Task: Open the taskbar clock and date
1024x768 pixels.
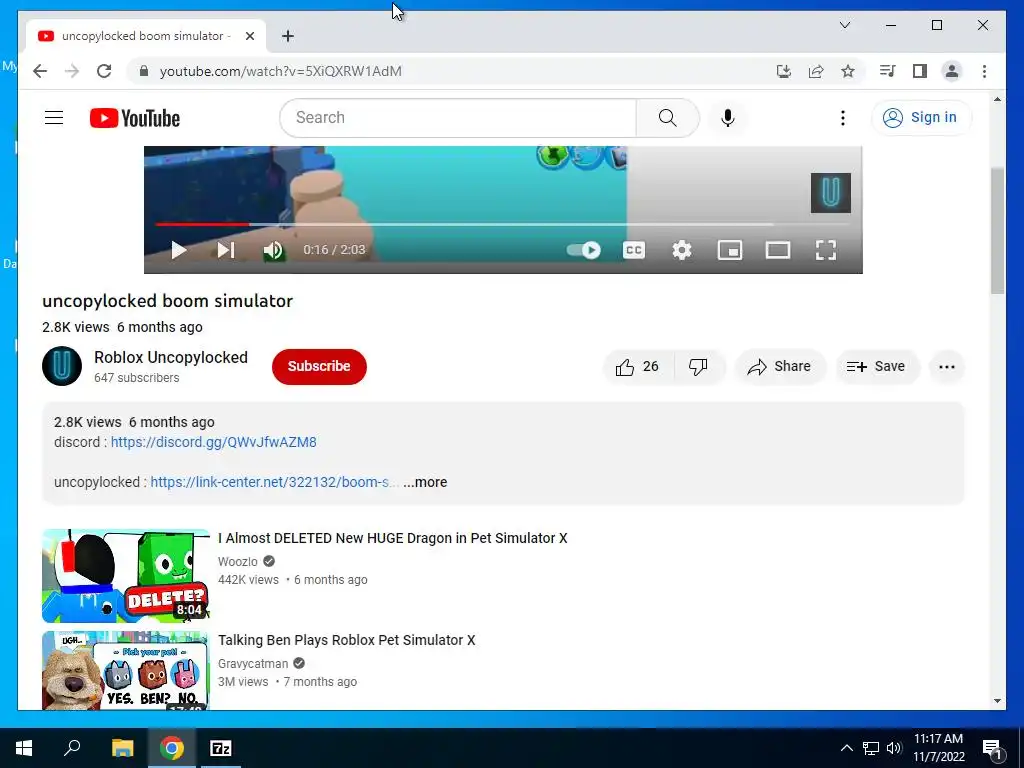Action: [938, 748]
